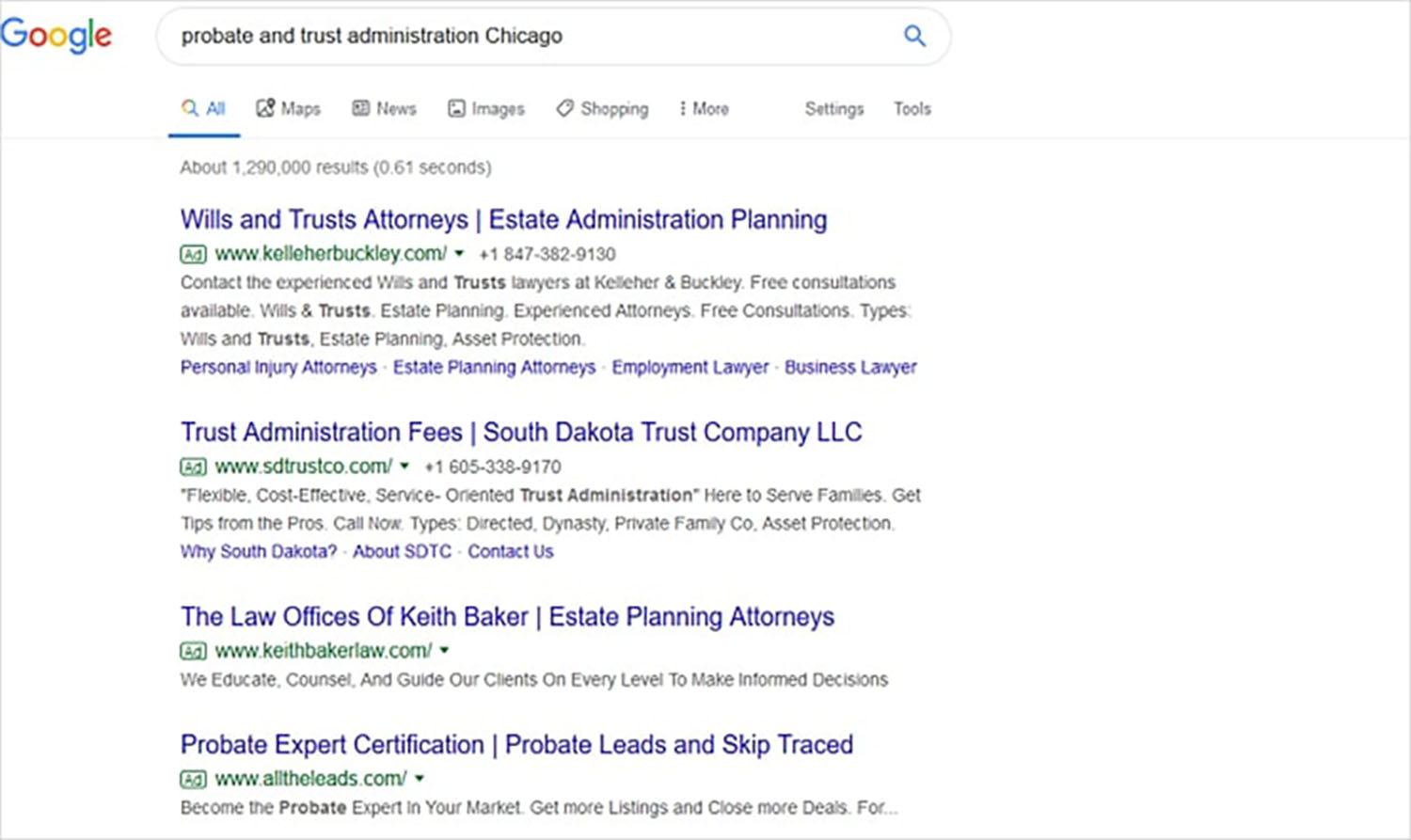The height and width of the screenshot is (840, 1411).
Task: Click the Ad label next to kelleherbuckley.com
Action: (x=191, y=253)
